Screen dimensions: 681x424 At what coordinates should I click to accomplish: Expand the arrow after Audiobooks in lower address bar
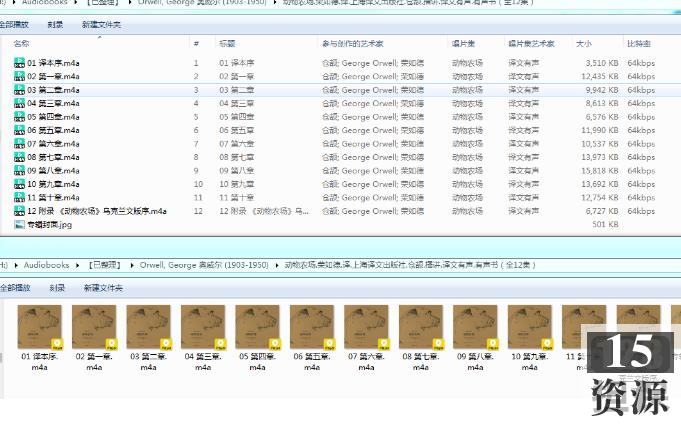[77, 265]
